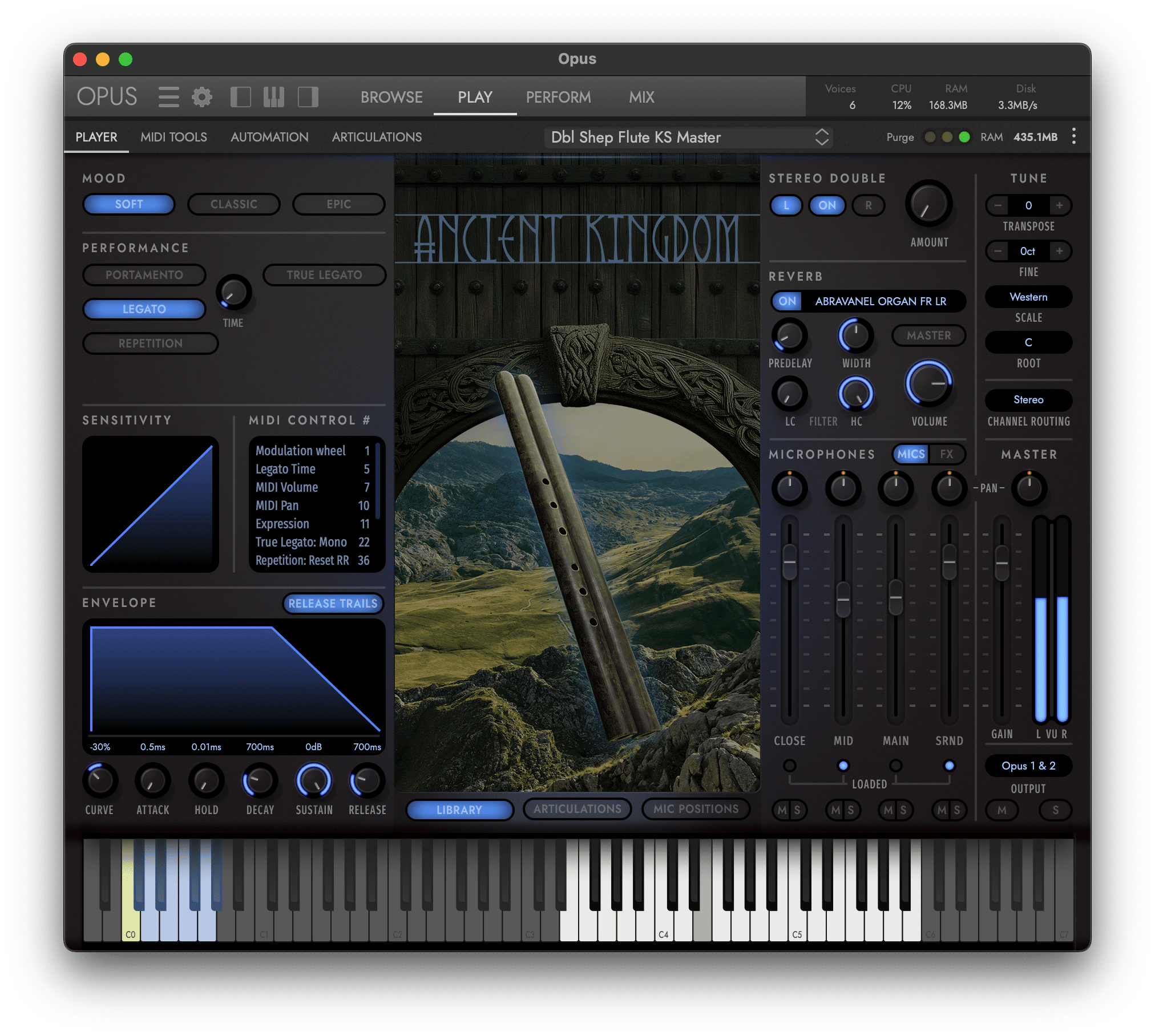Enable the Classic mood
This screenshot has height=1036, width=1155.
pyautogui.click(x=234, y=204)
